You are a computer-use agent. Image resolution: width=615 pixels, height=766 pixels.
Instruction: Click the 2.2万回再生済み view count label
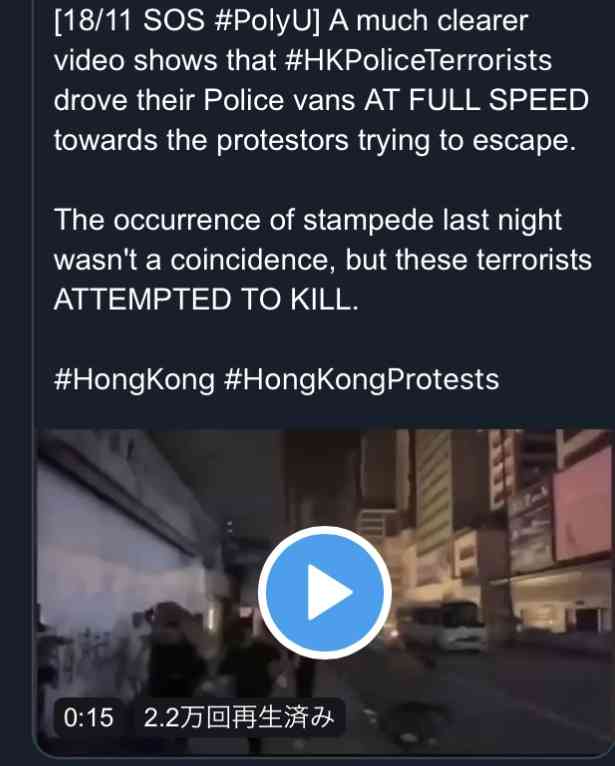coord(239,717)
